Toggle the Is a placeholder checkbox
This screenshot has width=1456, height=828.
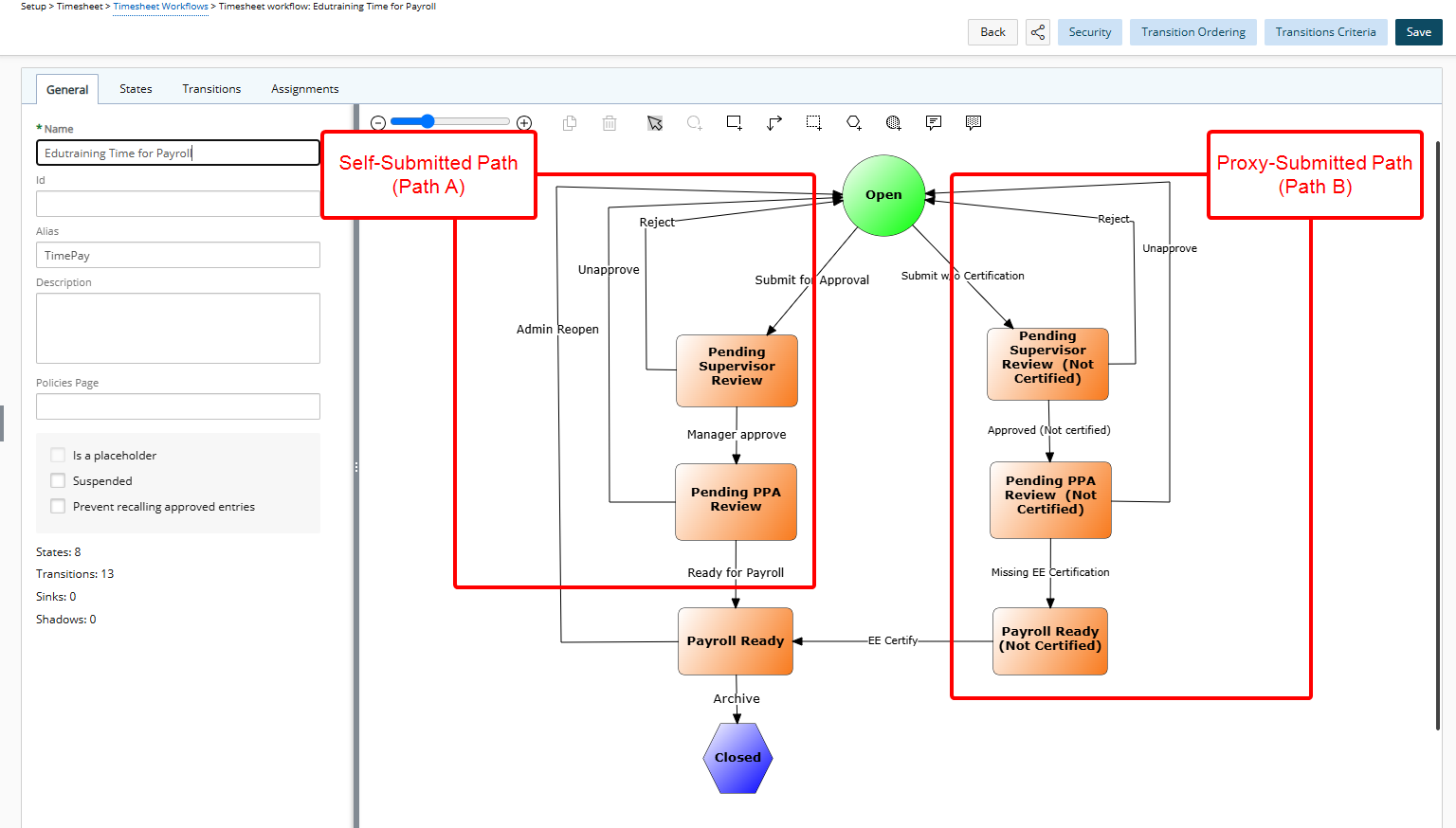[58, 455]
